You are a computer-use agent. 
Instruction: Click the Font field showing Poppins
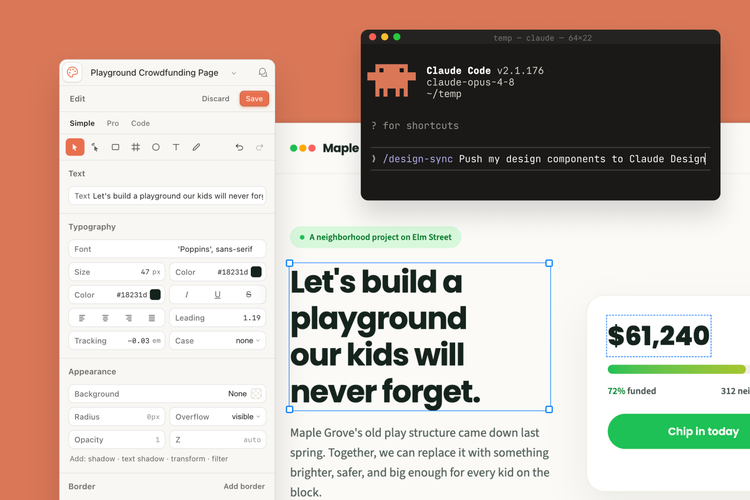[167, 249]
